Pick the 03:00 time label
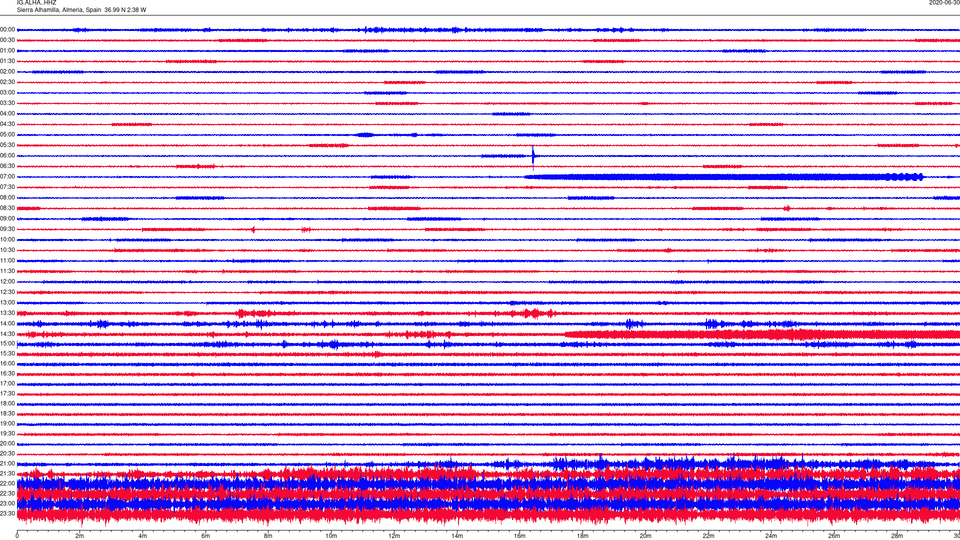This screenshot has height=540, width=960. (7, 93)
